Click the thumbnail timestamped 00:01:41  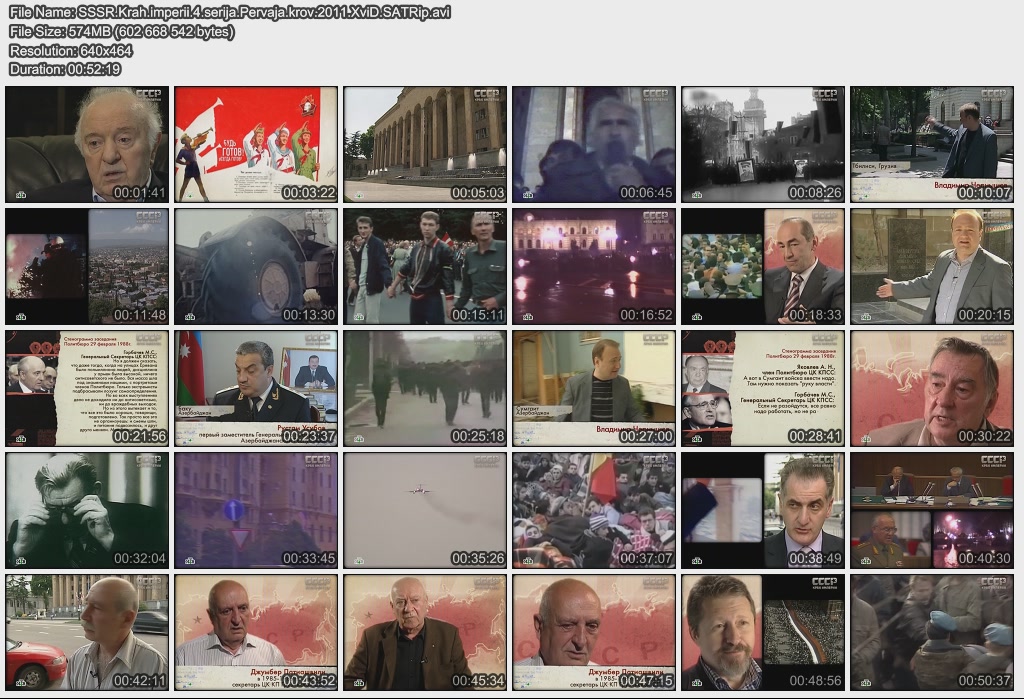pos(87,144)
